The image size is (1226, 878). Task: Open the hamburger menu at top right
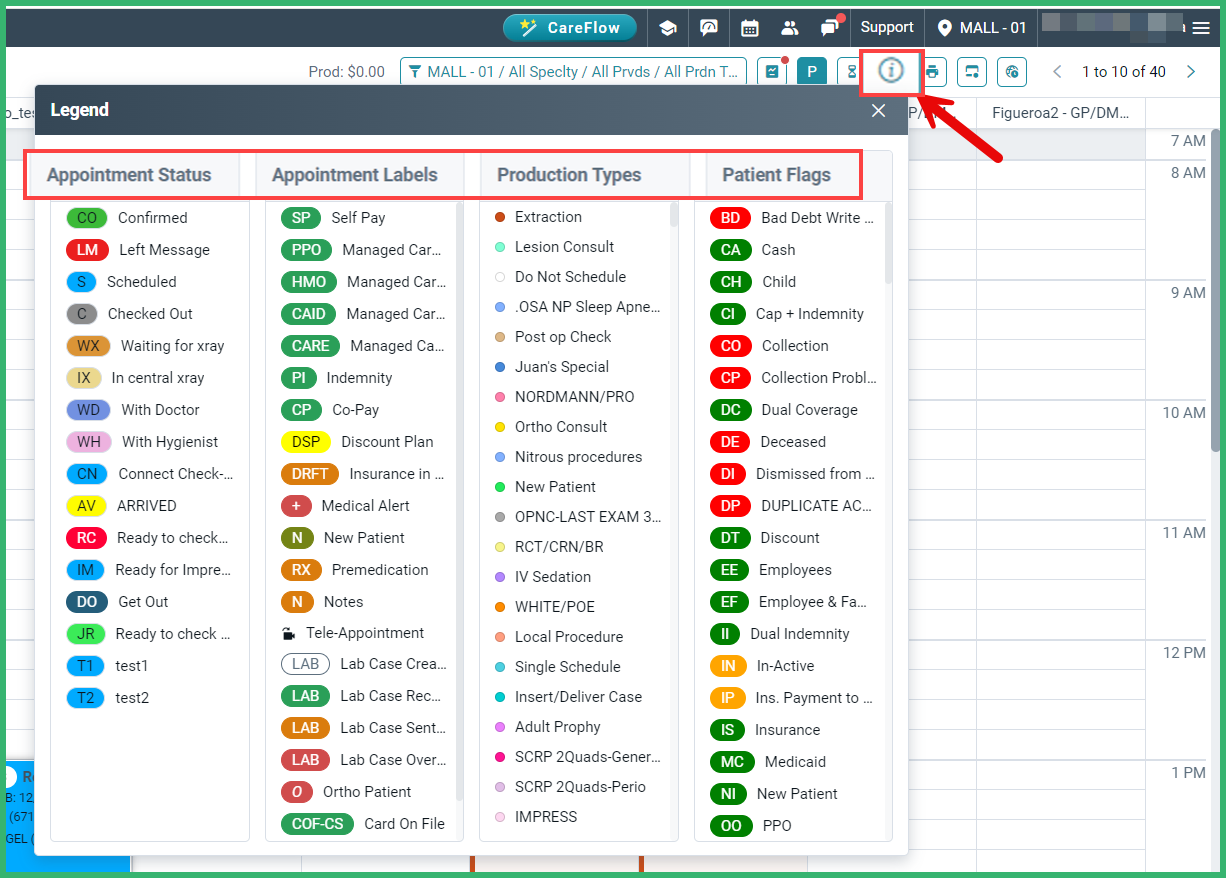(x=1200, y=27)
